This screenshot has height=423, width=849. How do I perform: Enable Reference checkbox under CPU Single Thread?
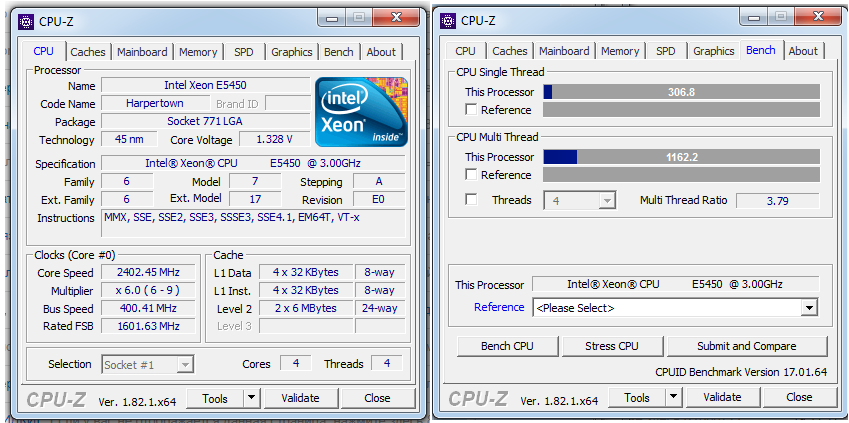(x=471, y=110)
